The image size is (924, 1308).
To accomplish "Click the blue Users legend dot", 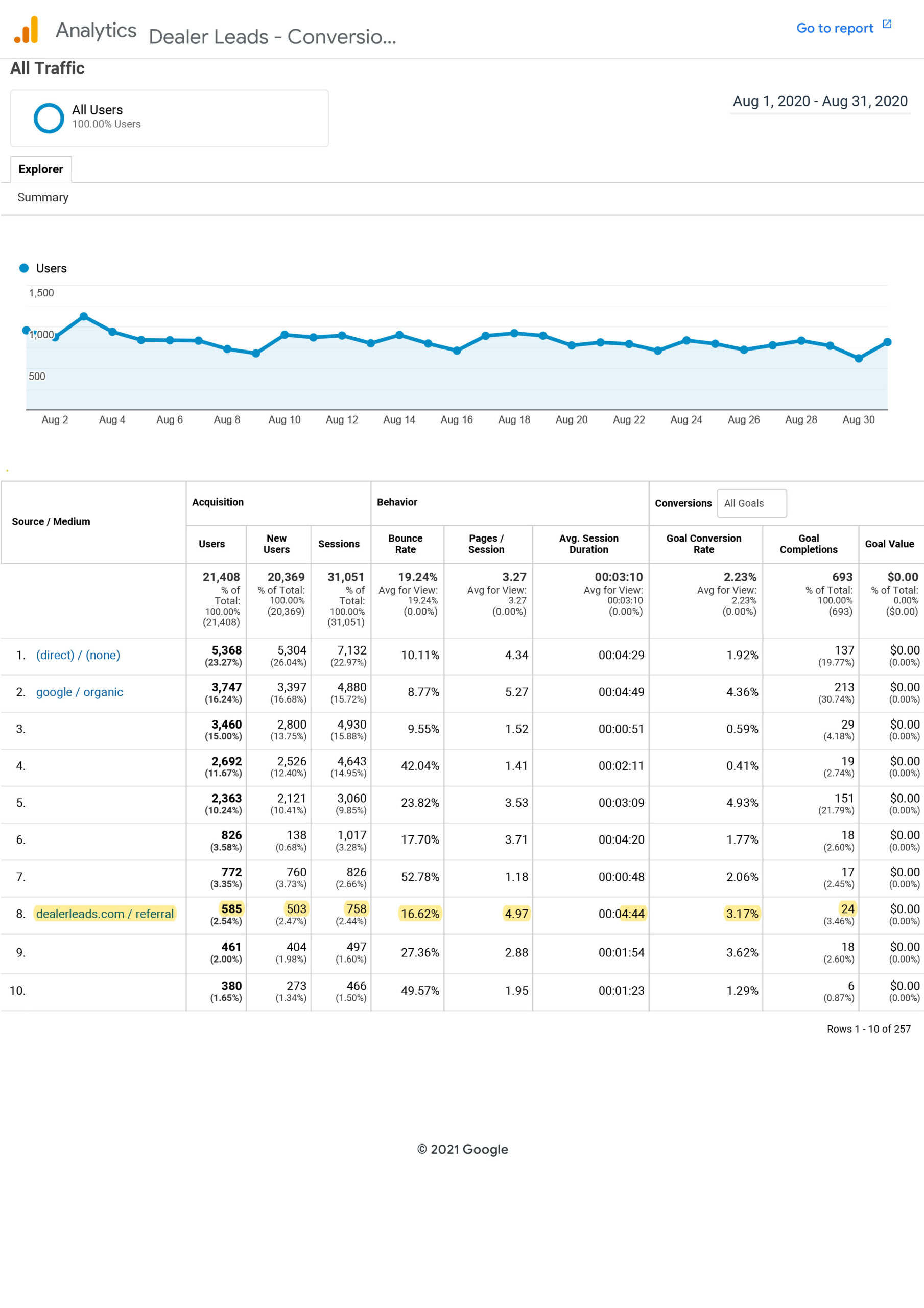I will (24, 268).
